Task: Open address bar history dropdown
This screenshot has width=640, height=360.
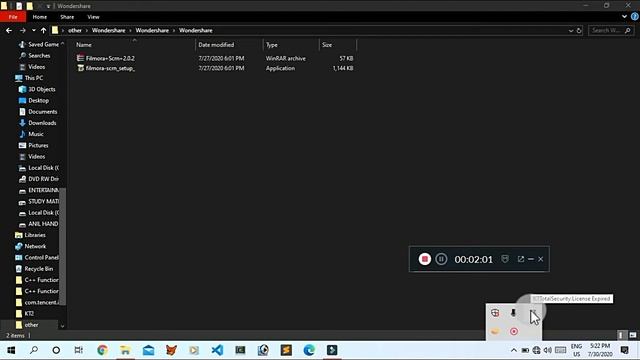Action: click(x=571, y=31)
